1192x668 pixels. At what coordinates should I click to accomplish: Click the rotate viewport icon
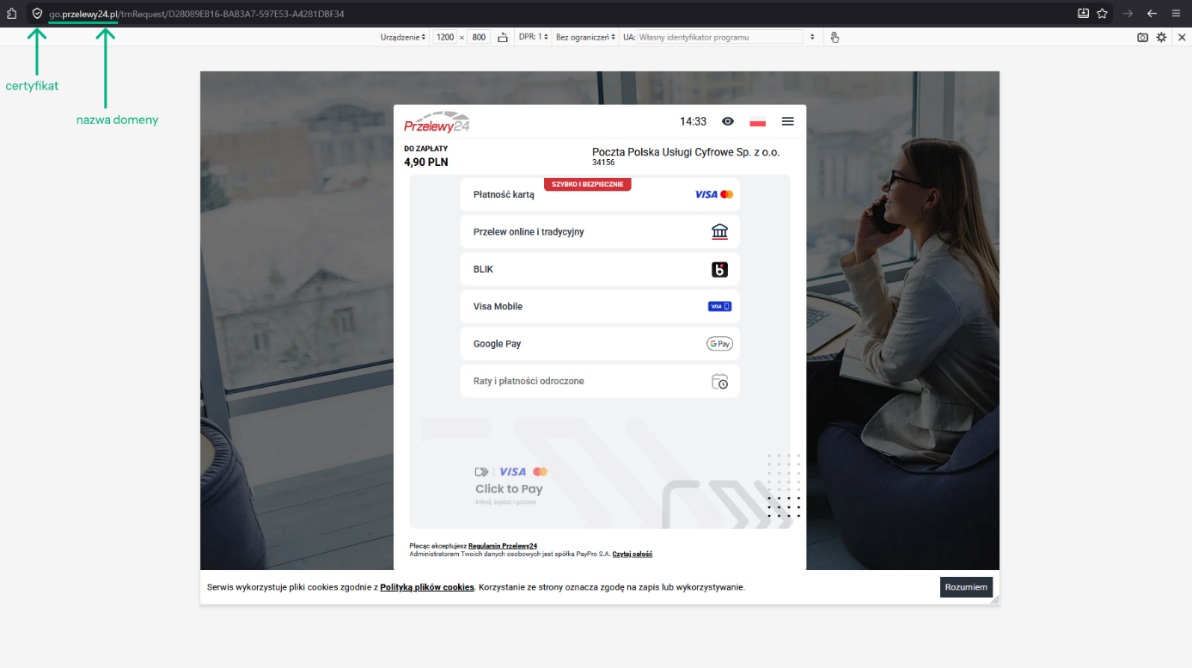pos(502,37)
